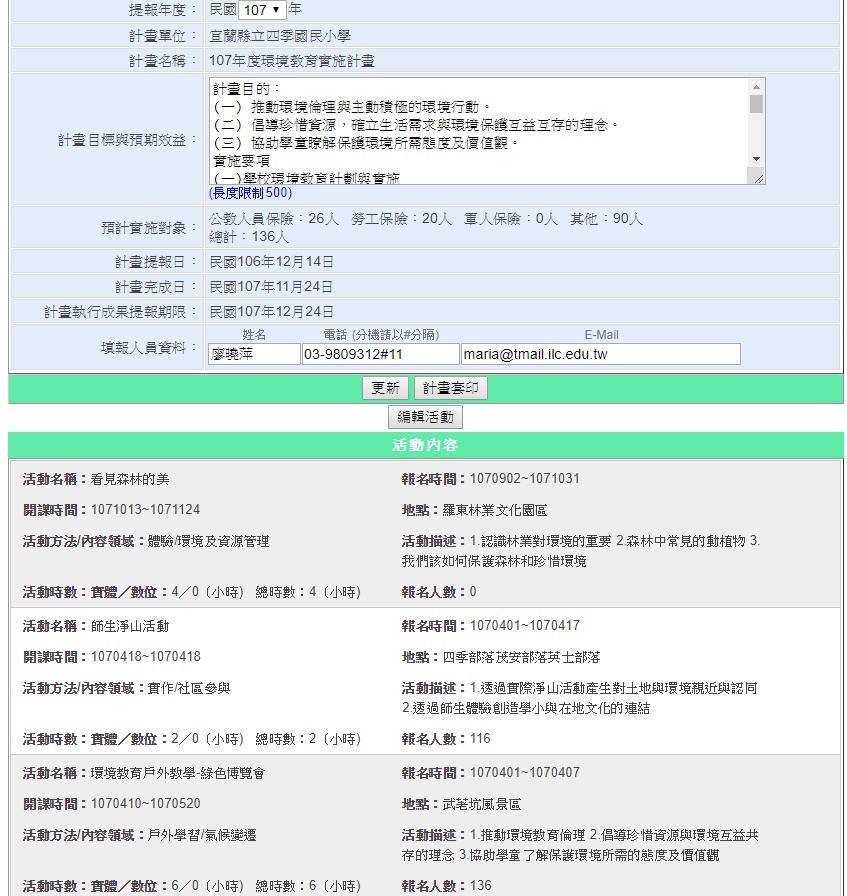Click the up arrow of the textarea scrollbar
The width and height of the screenshot is (847, 896).
point(756,86)
